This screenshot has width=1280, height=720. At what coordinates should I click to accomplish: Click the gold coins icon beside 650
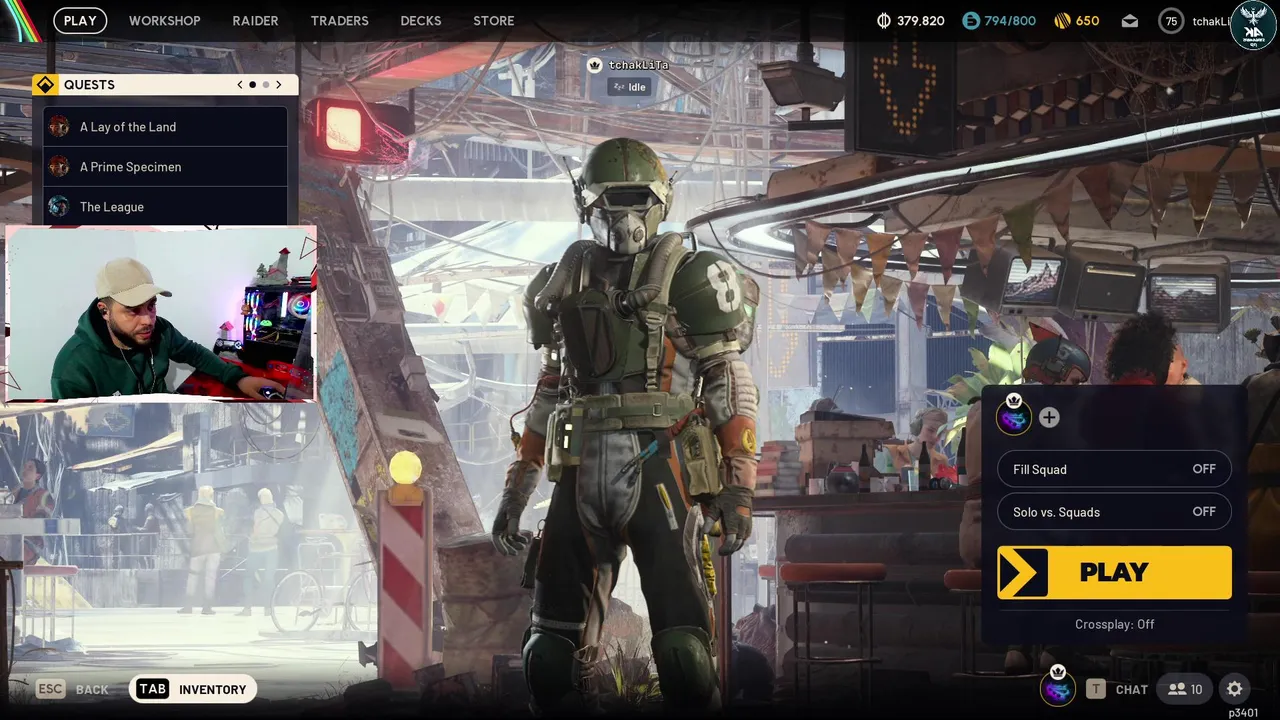pos(1062,21)
